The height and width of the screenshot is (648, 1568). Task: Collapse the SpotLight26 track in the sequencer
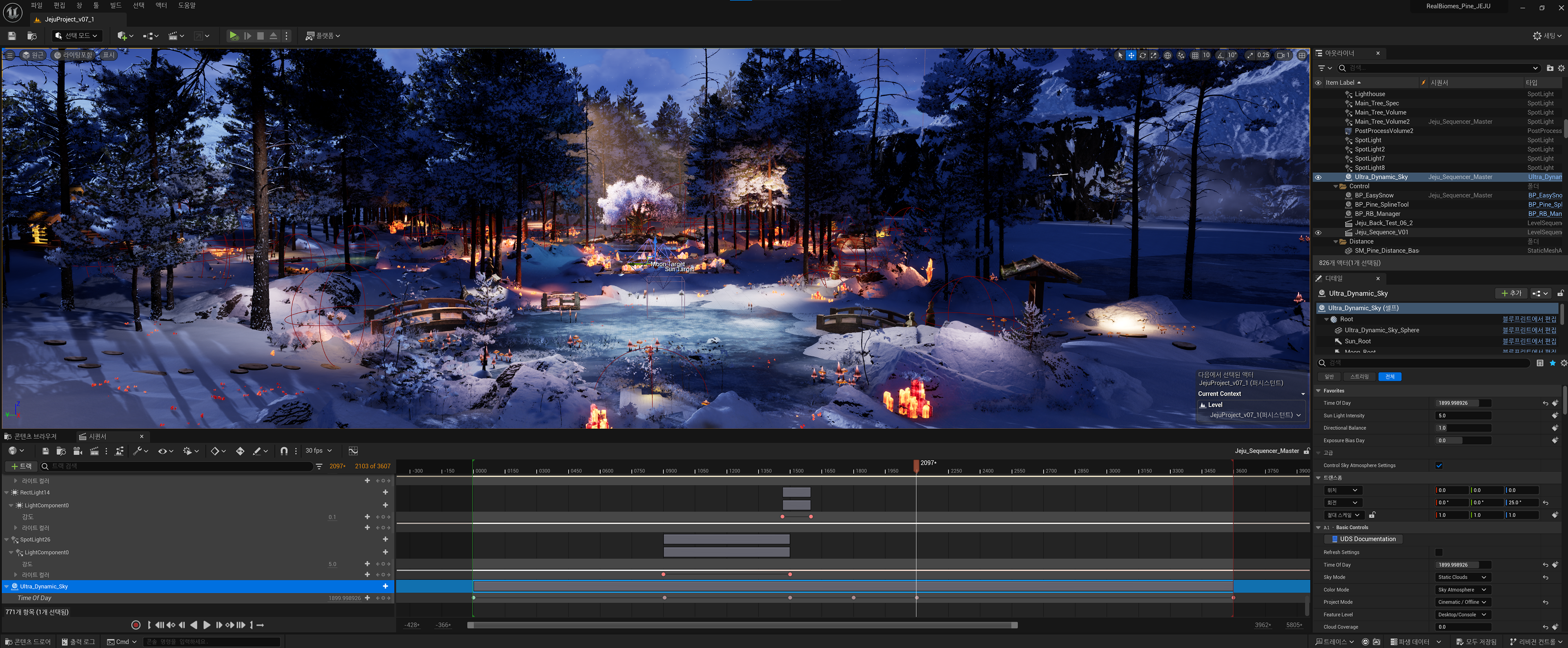(x=7, y=540)
